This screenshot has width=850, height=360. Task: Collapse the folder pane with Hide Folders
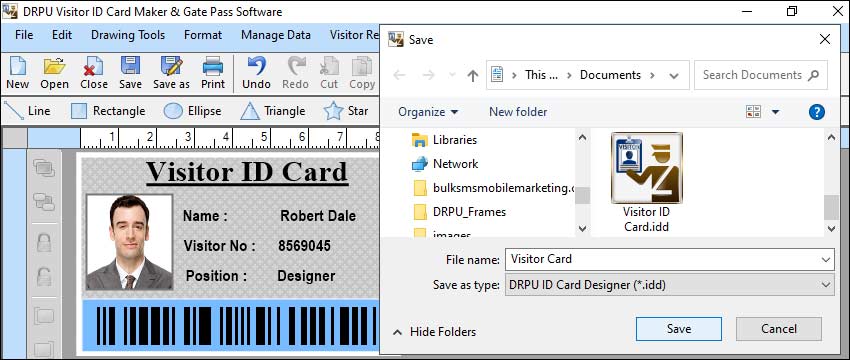point(435,332)
